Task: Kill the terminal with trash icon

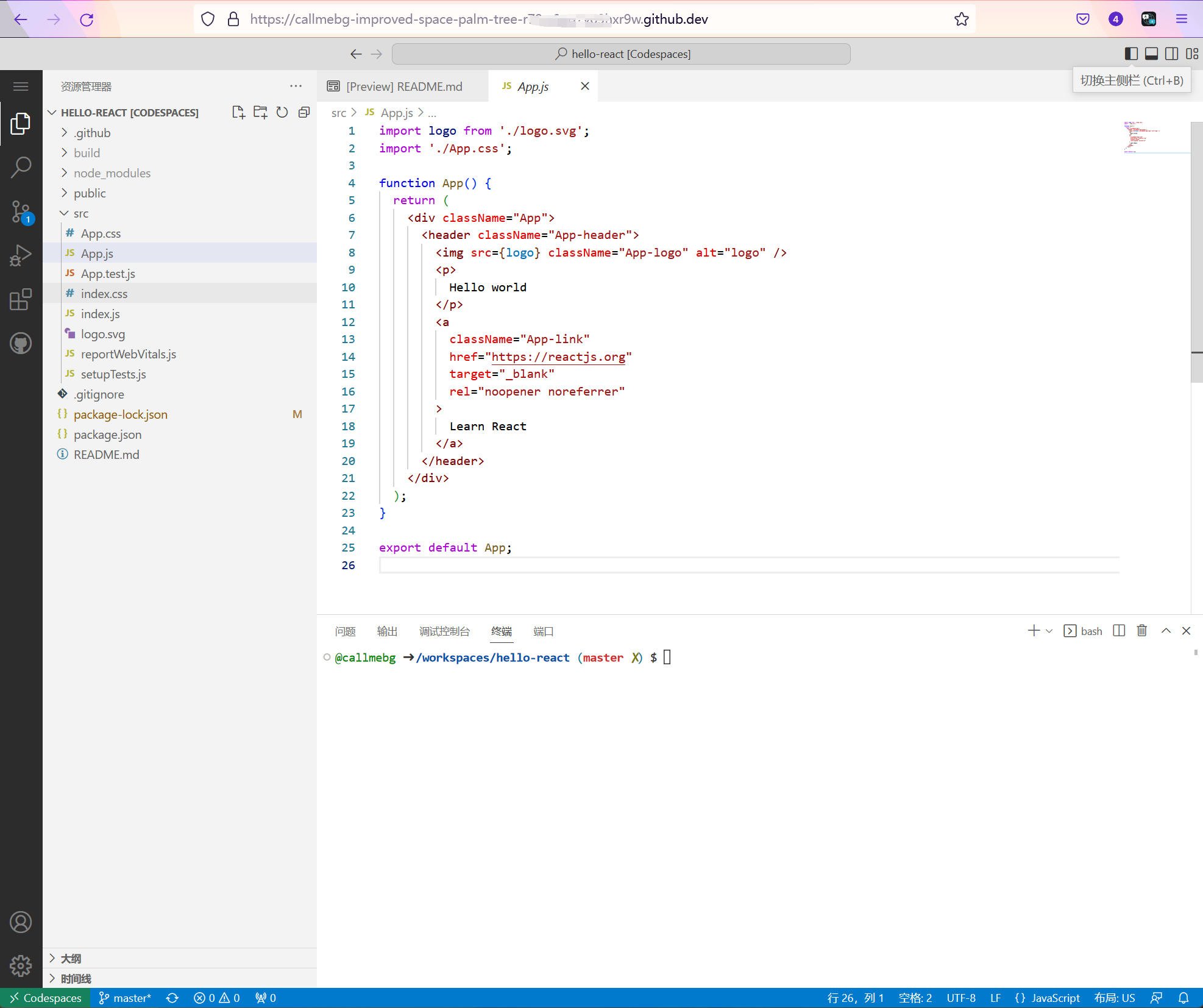Action: pyautogui.click(x=1142, y=631)
